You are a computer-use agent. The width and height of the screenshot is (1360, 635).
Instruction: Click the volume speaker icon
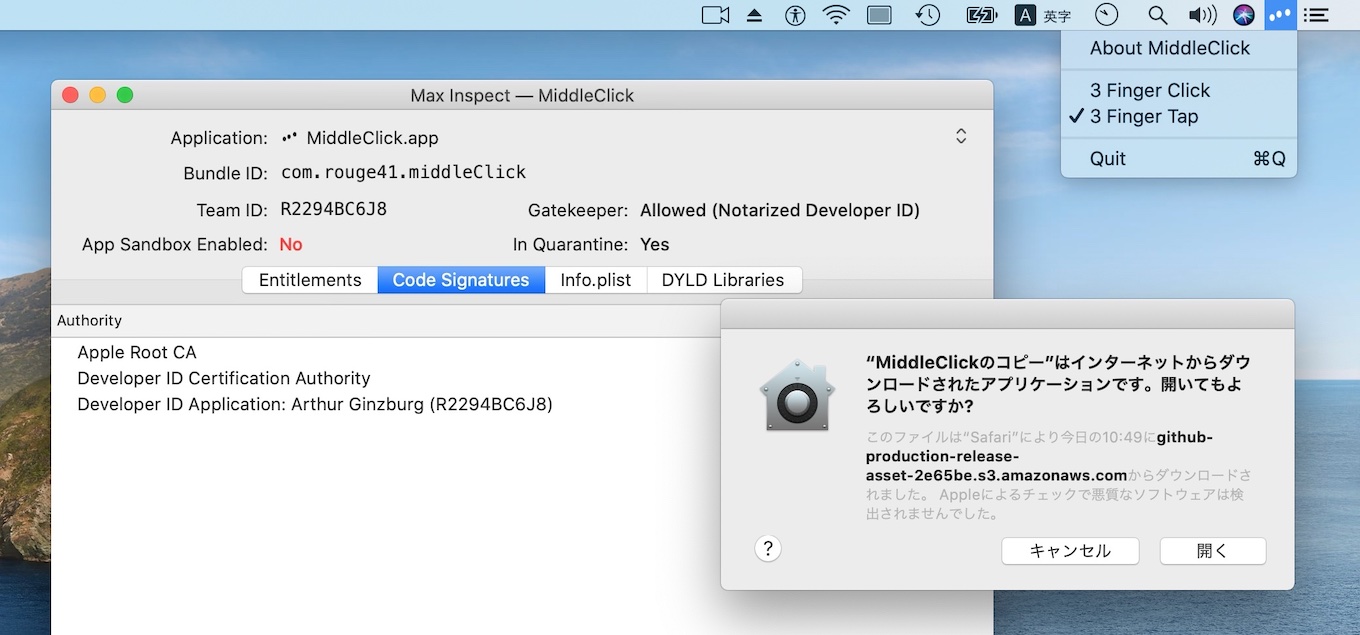click(x=1203, y=15)
